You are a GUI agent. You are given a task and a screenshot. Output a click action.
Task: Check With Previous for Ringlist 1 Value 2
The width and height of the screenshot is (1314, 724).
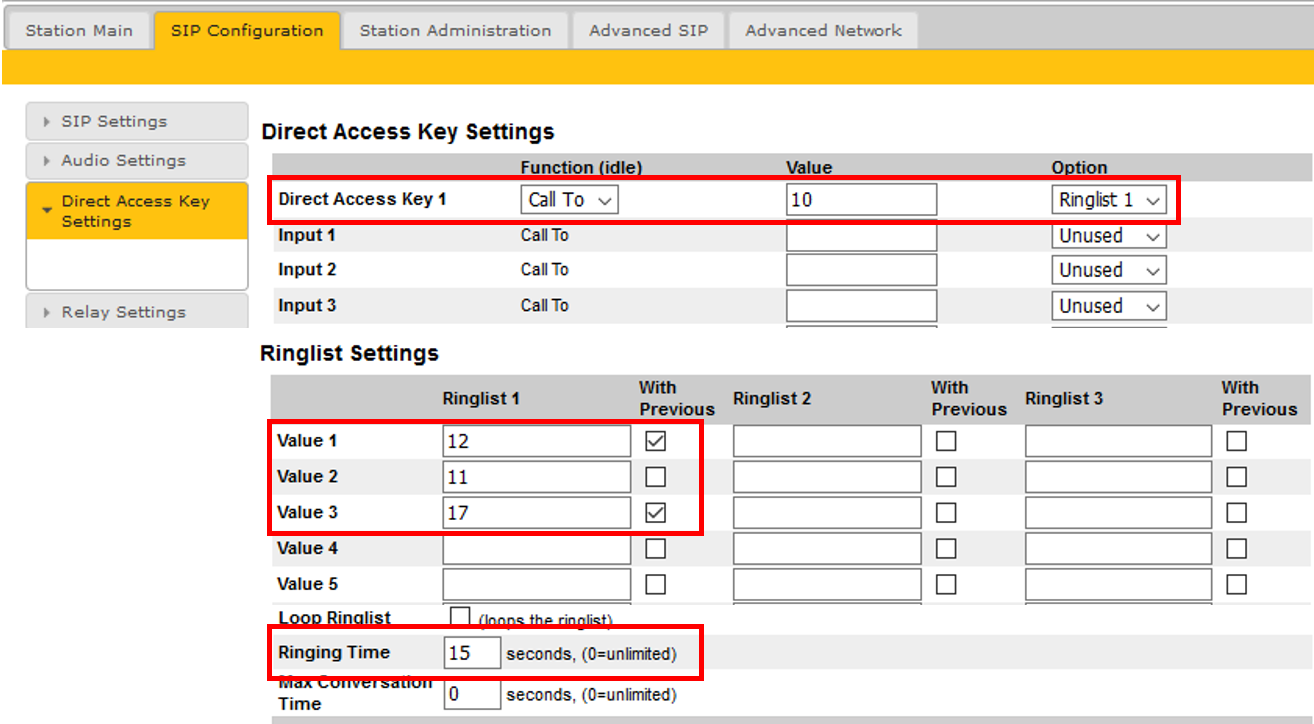[x=655, y=477]
